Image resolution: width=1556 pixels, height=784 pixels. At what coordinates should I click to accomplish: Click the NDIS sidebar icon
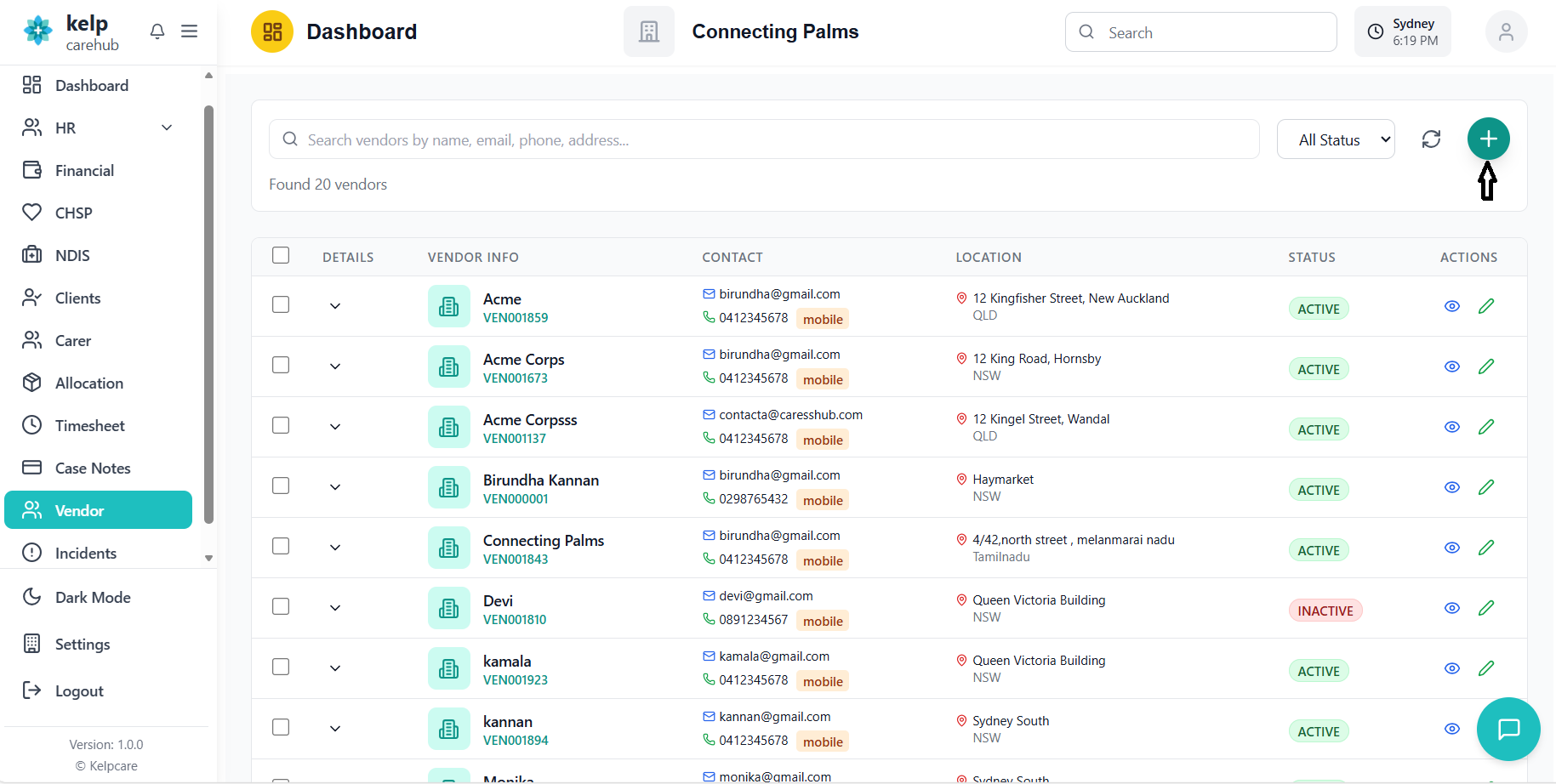[x=31, y=255]
